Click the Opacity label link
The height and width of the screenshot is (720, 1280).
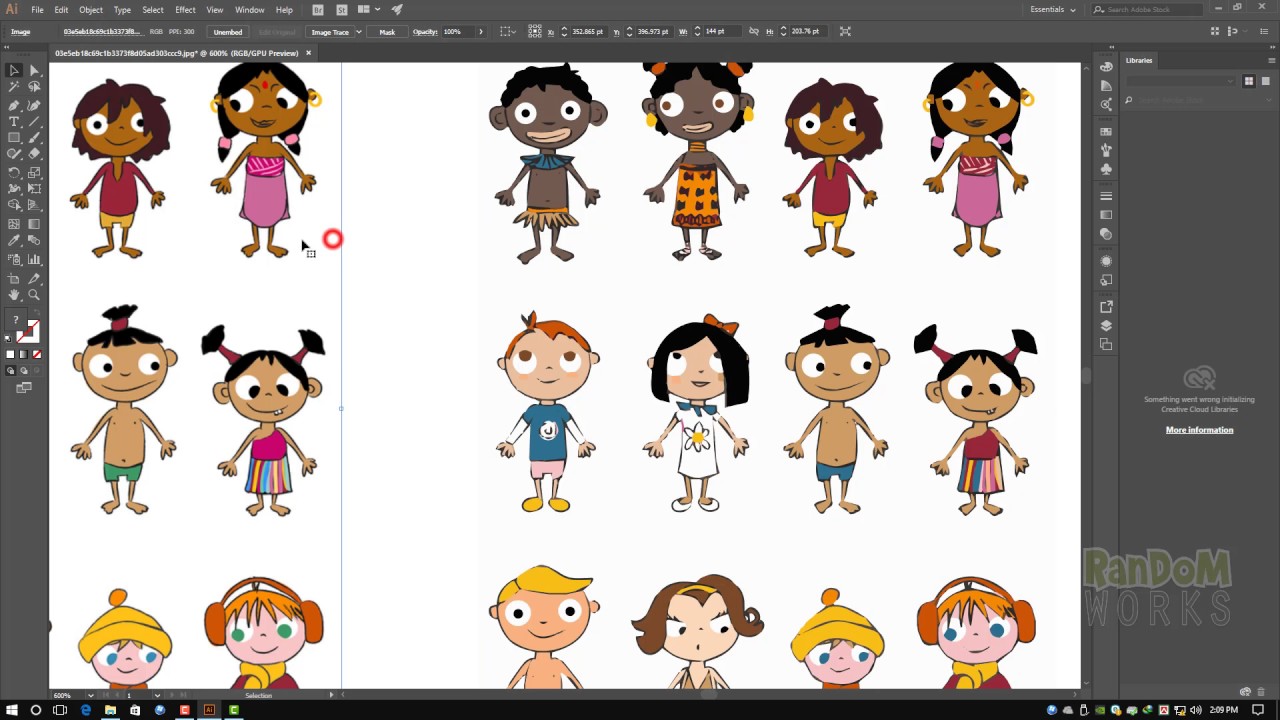[x=425, y=32]
